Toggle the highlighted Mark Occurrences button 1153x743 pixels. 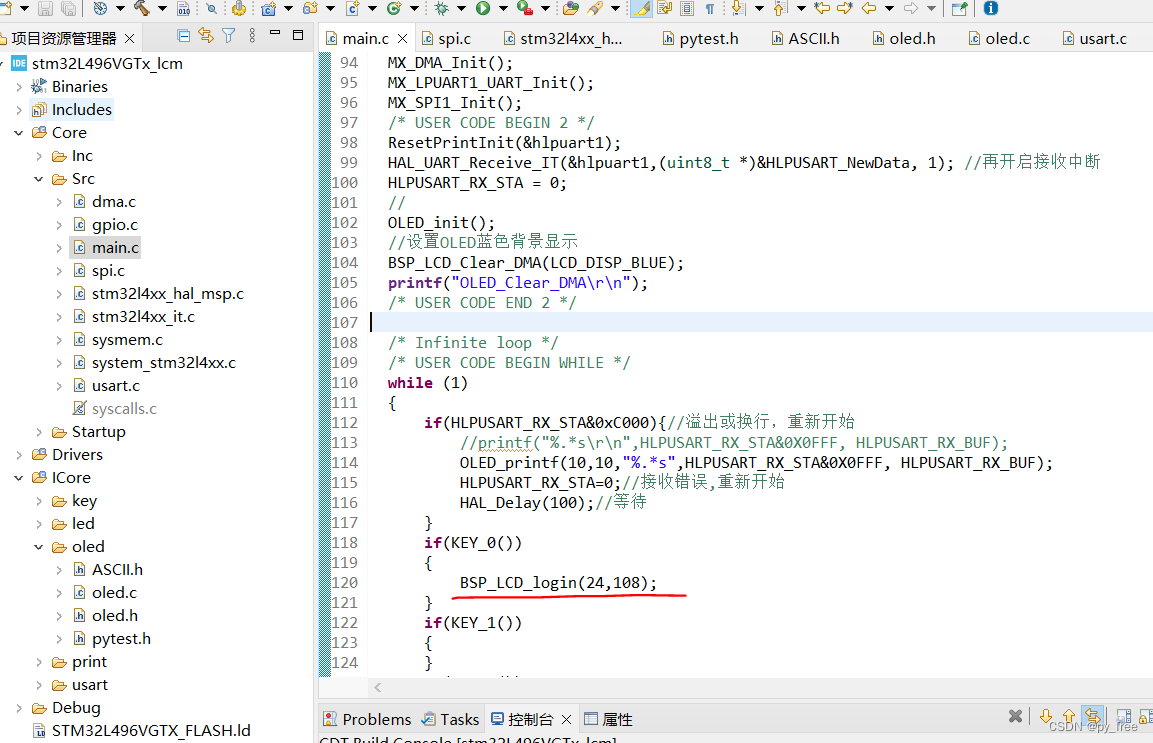[641, 9]
